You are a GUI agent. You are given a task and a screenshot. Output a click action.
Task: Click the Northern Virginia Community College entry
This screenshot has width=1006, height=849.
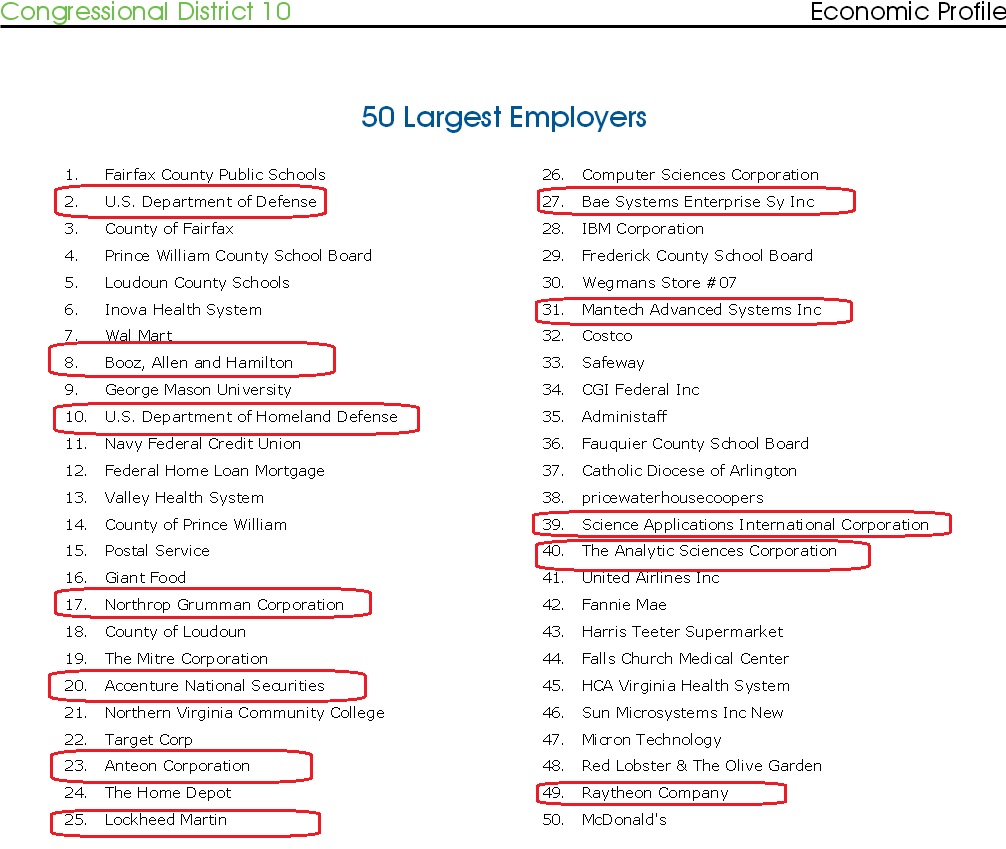tap(244, 713)
